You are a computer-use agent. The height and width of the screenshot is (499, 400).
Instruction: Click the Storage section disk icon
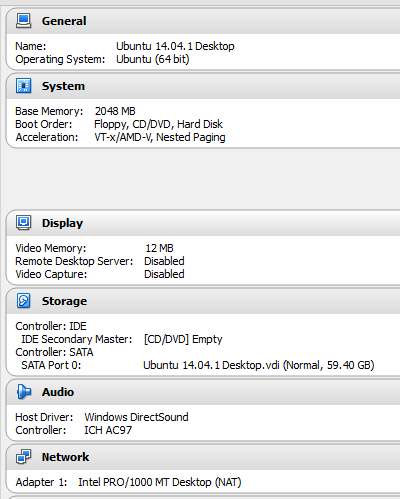(x=24, y=301)
